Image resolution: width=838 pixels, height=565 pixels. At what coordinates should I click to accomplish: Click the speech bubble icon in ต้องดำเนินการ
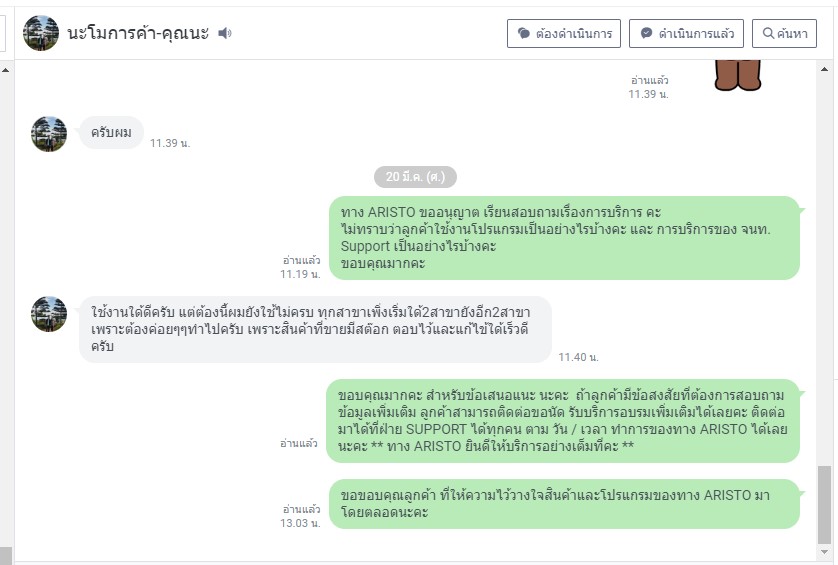(524, 33)
